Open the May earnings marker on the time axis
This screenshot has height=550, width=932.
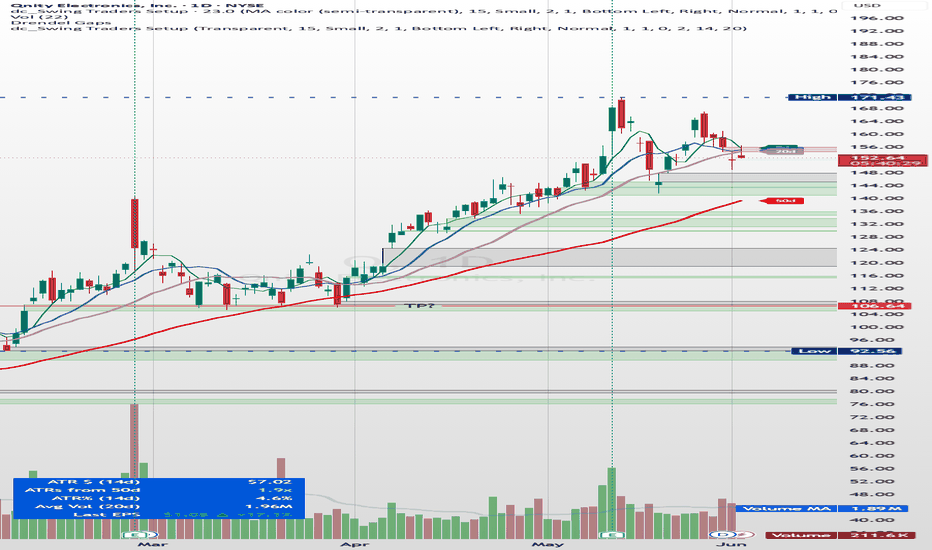pos(612,535)
